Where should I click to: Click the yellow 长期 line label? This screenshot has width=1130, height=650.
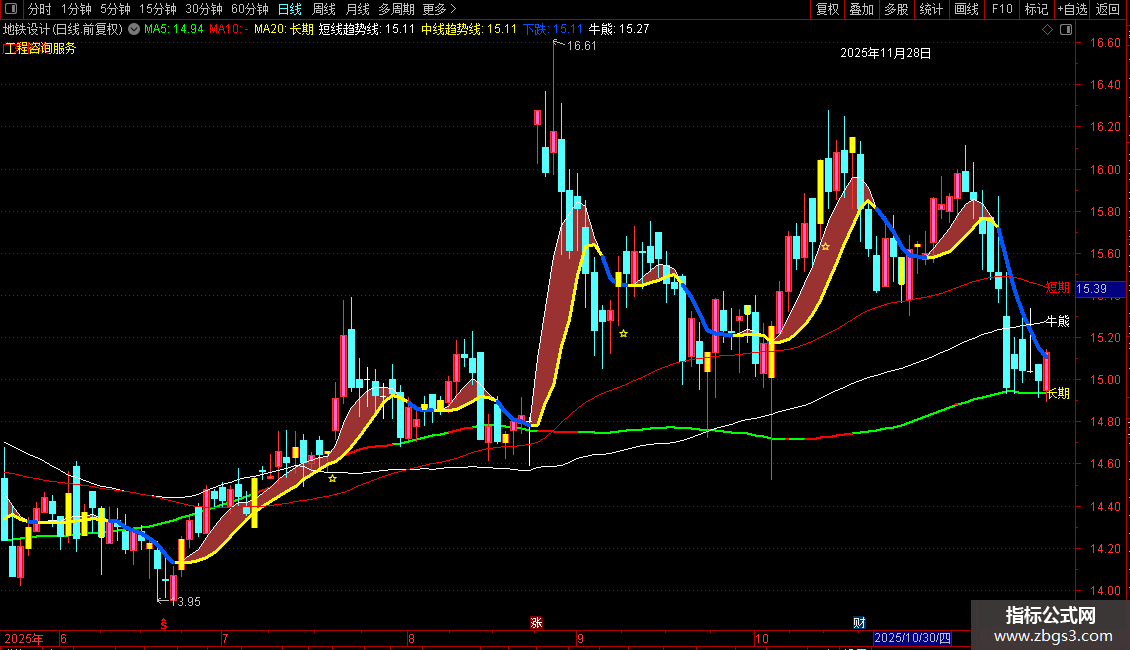(1058, 393)
